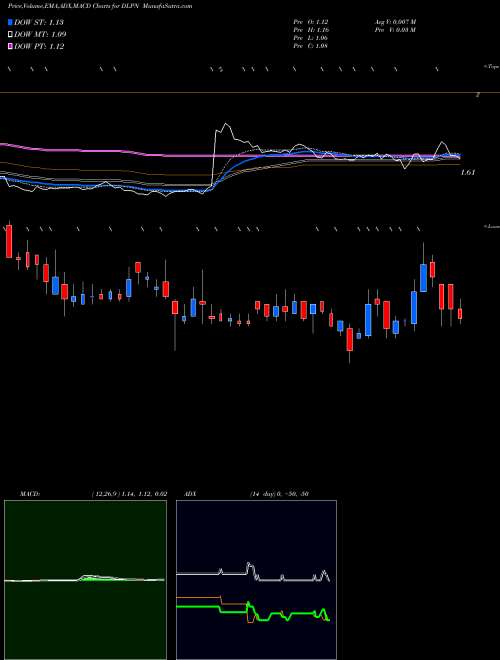This screenshot has height=660, width=500.
Task: Select the 'DOW PT: 1.12' legend label
Action: [x=39, y=46]
